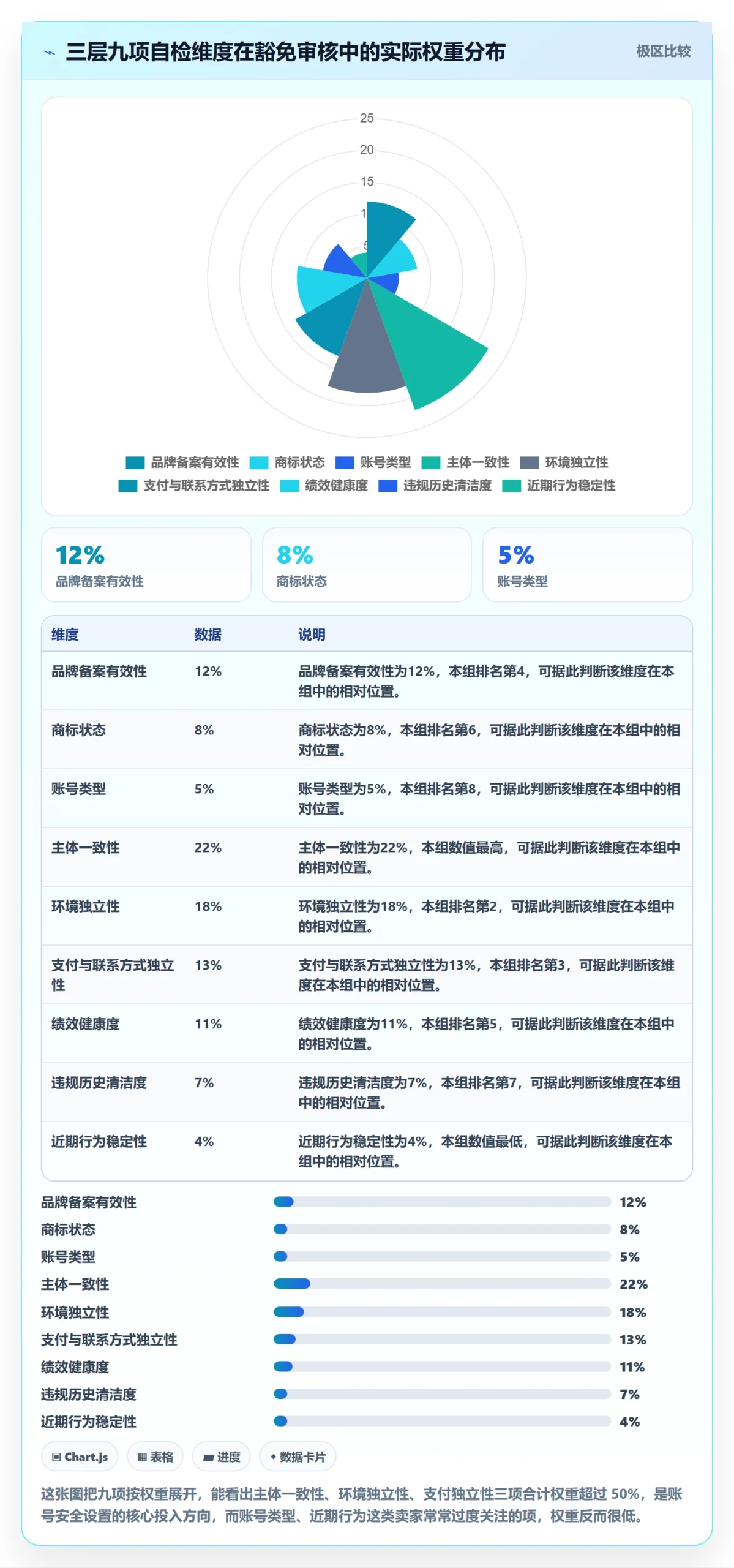Toggle 品牌备案有效性 legend swatch

[135, 462]
